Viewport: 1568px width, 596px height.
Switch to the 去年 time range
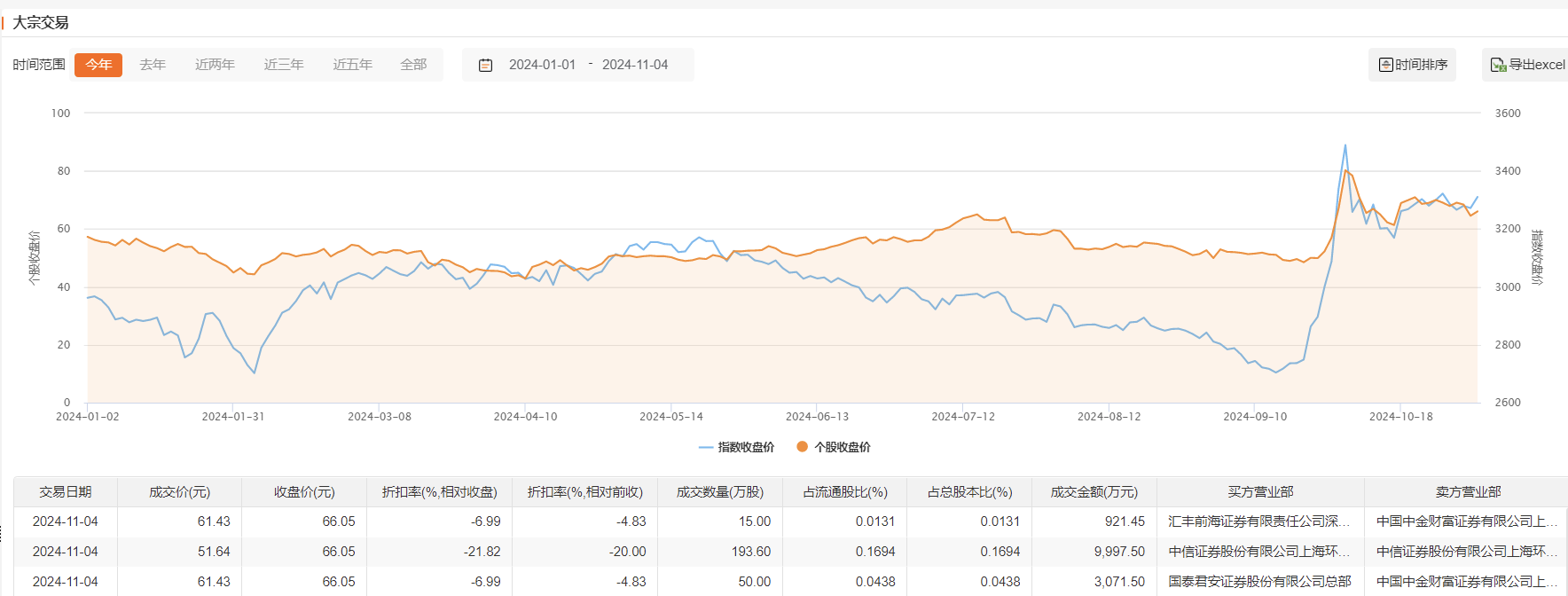(153, 65)
